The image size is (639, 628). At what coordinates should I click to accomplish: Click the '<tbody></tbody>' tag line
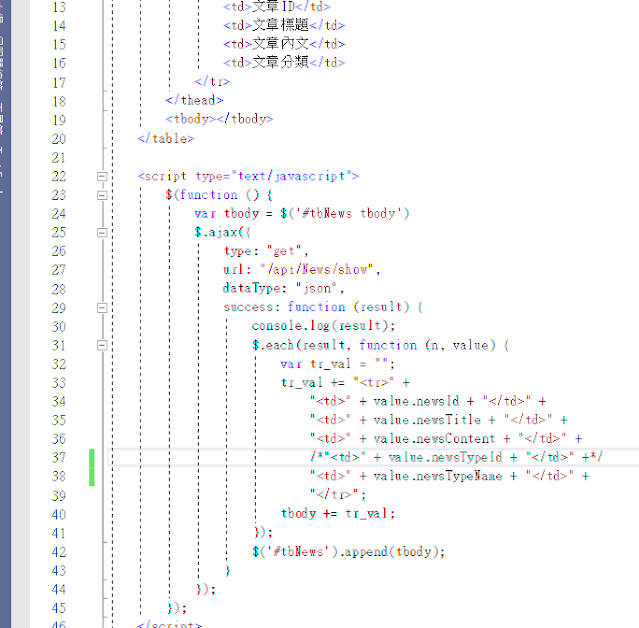[219, 119]
